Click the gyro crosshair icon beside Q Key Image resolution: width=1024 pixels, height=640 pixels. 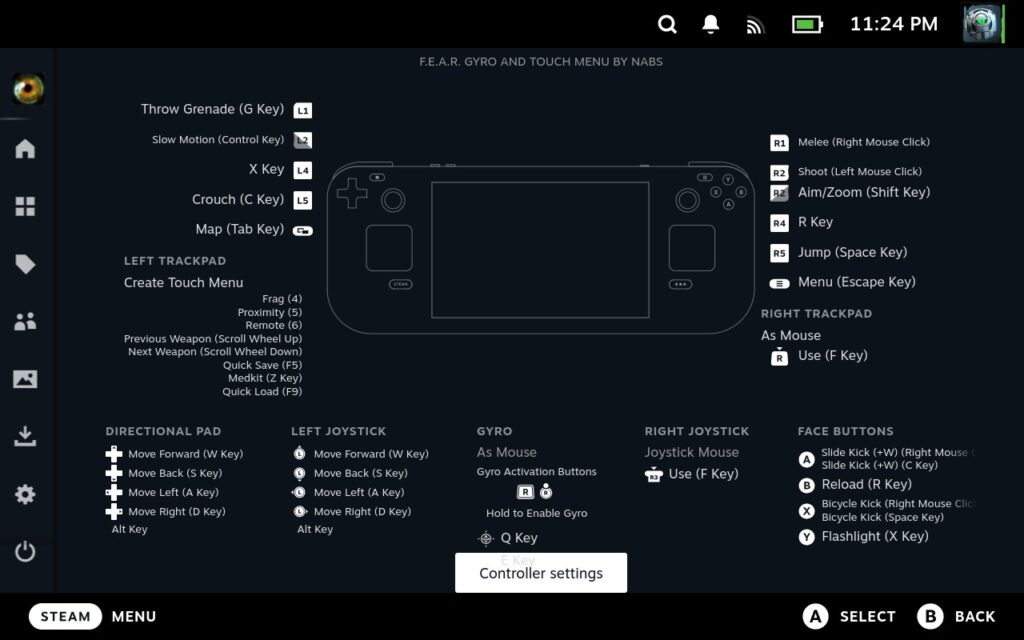click(485, 538)
